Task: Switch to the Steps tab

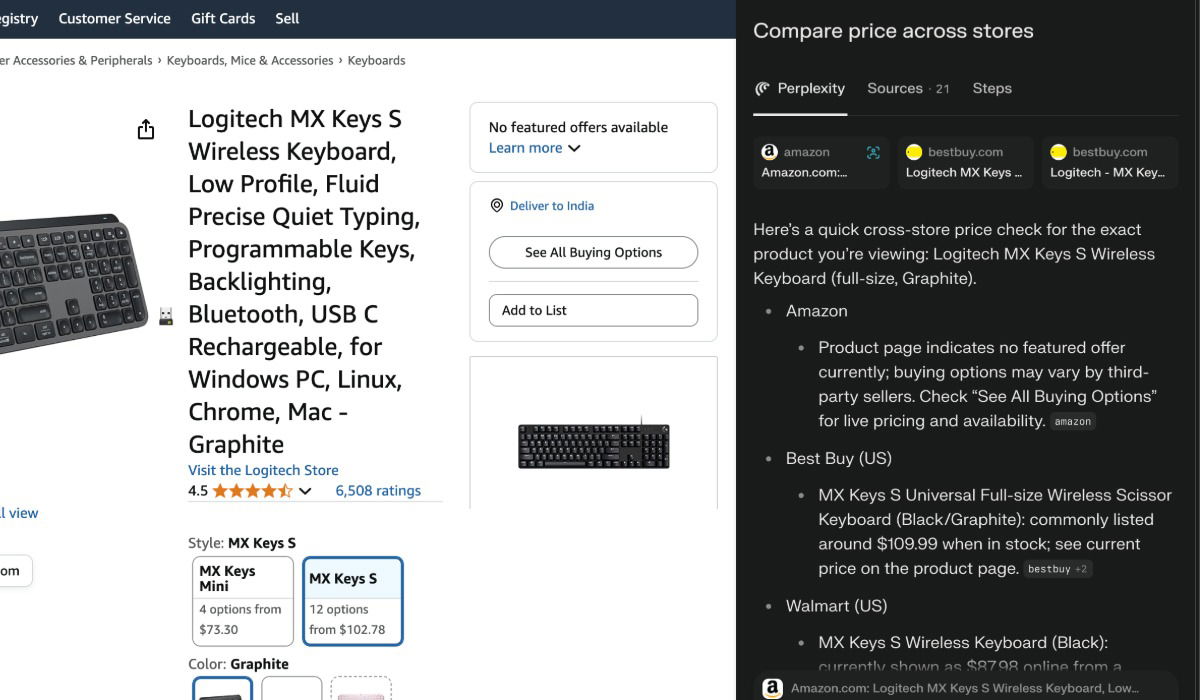Action: pyautogui.click(x=992, y=89)
